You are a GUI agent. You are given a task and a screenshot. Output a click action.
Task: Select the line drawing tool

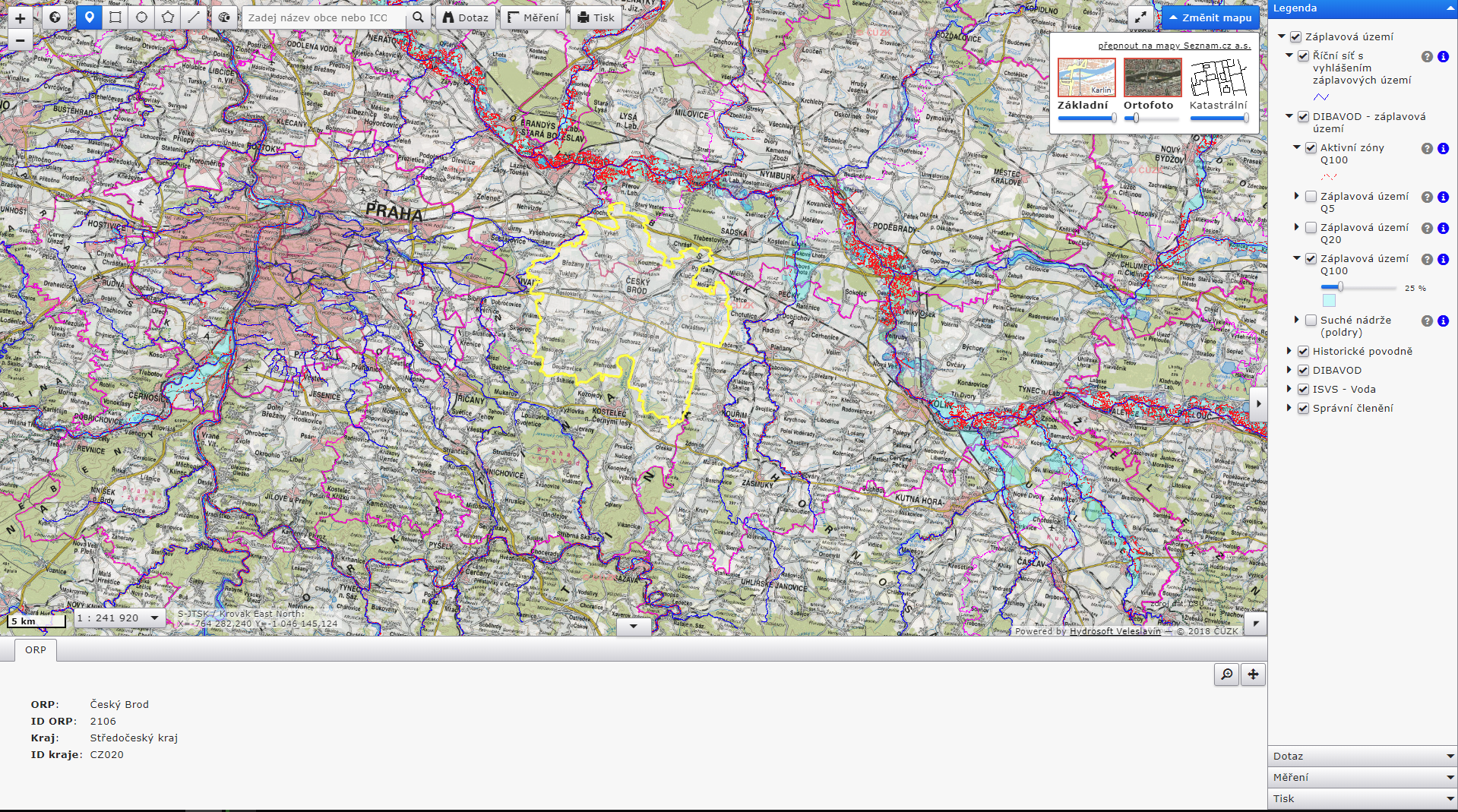(x=194, y=17)
